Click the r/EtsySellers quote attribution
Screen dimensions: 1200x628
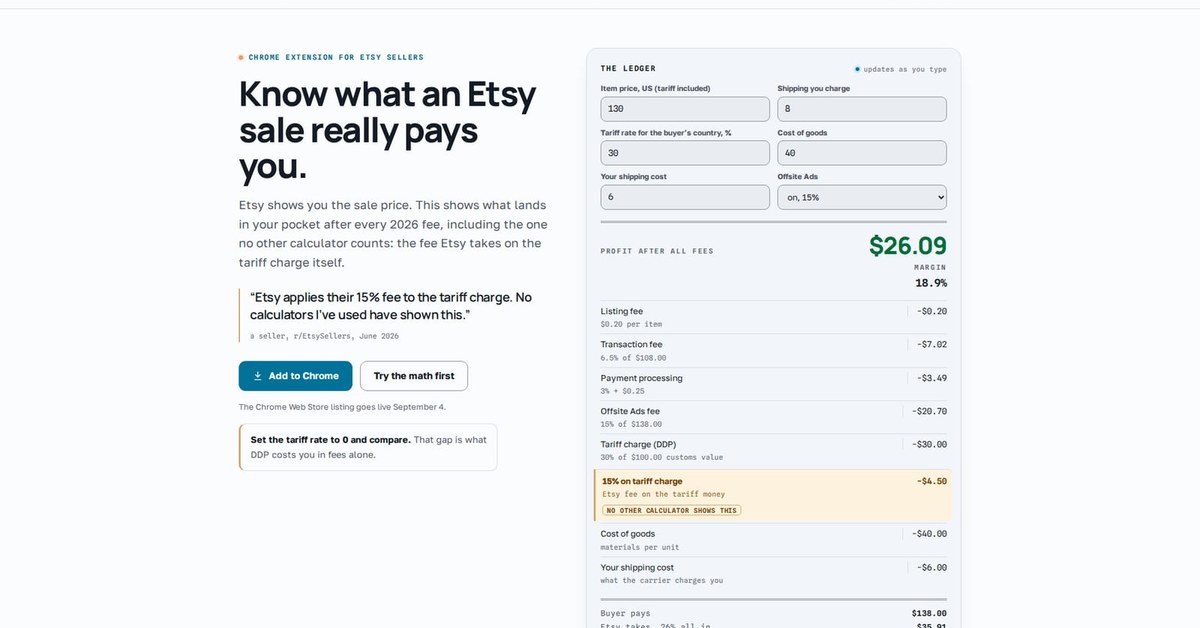[x=324, y=336]
